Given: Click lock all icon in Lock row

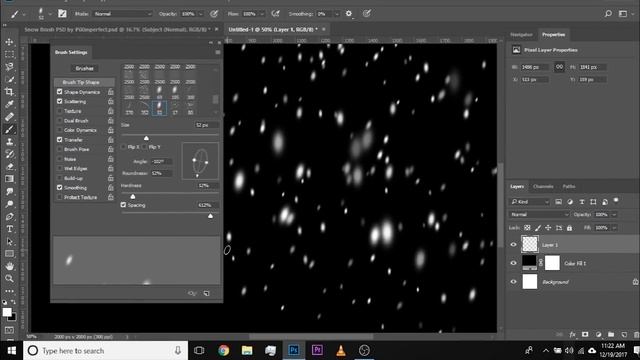Looking at the screenshot, I should point(569,228).
